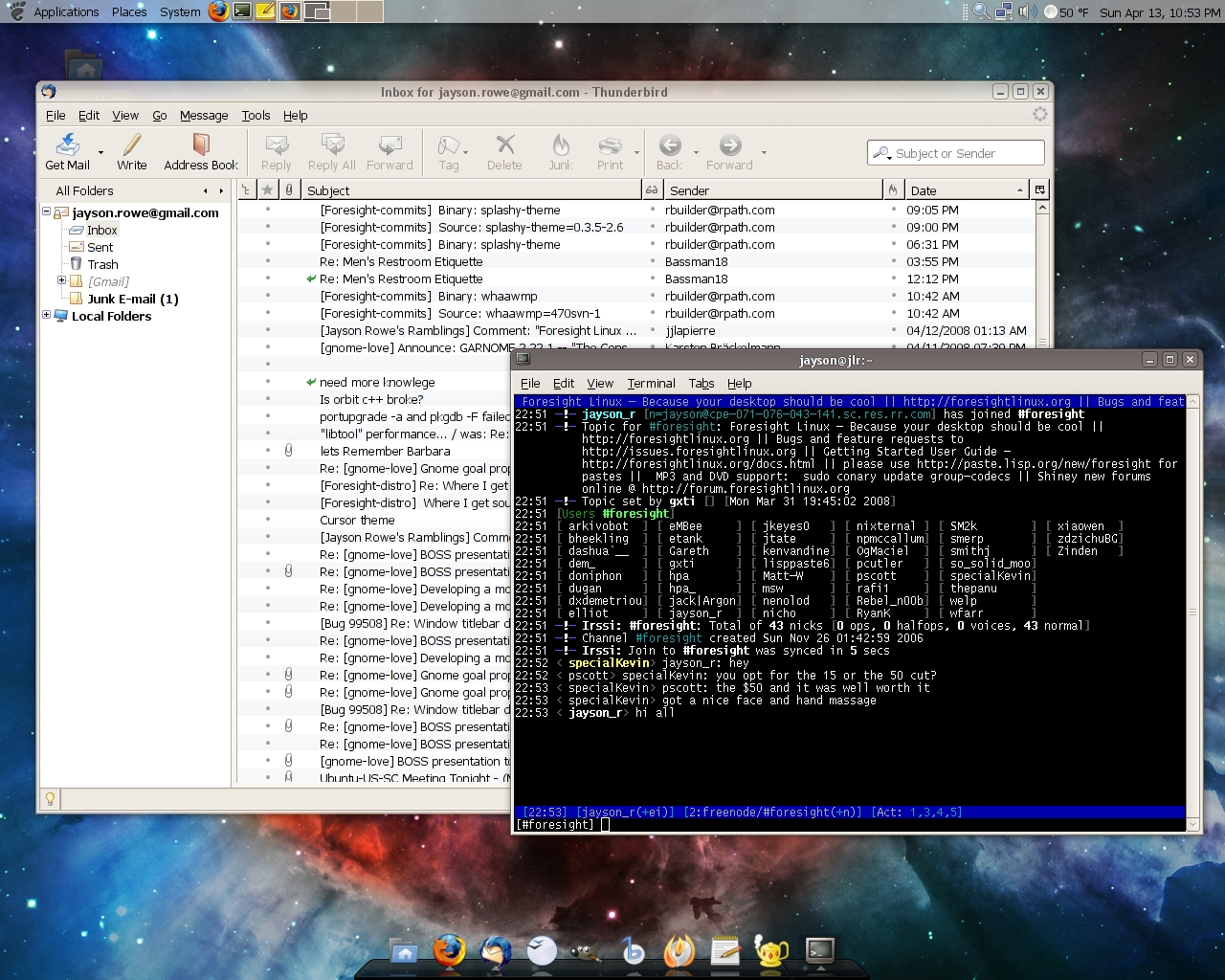Image resolution: width=1225 pixels, height=980 pixels.
Task: Click the Forward message toolbar icon
Action: coord(390,145)
